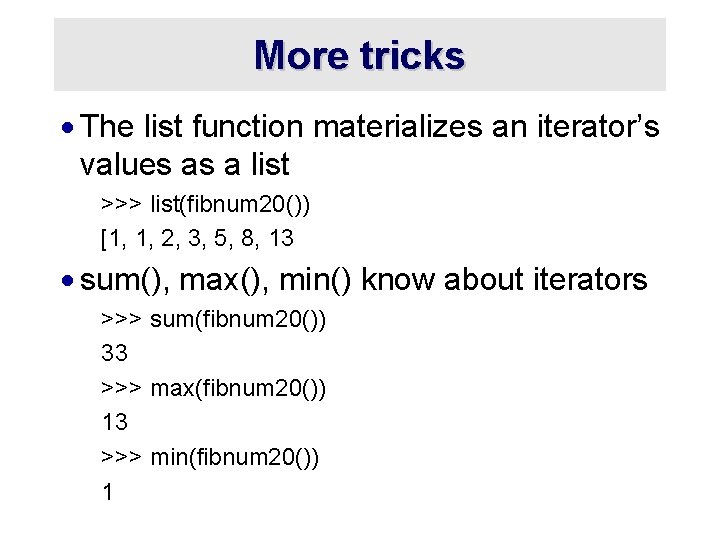Click the code line 'sum(fibnum20())'
The image size is (720, 540).
click(238, 320)
